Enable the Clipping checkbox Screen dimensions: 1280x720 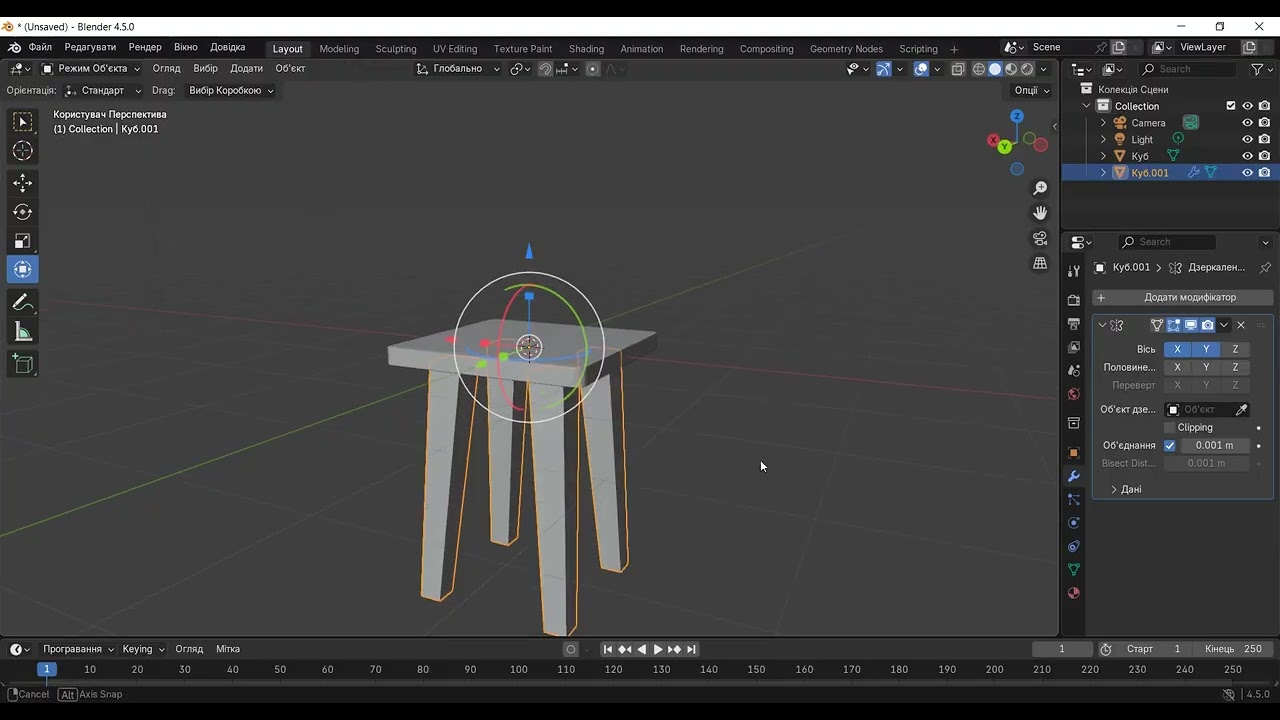[1169, 427]
